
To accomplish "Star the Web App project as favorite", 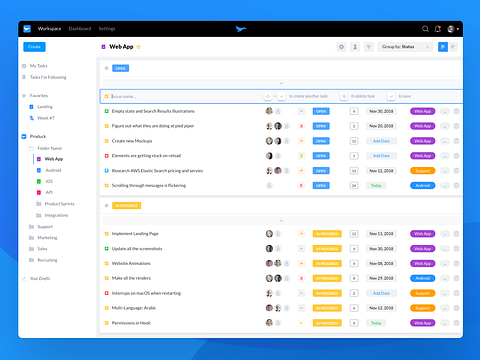I will click(139, 47).
